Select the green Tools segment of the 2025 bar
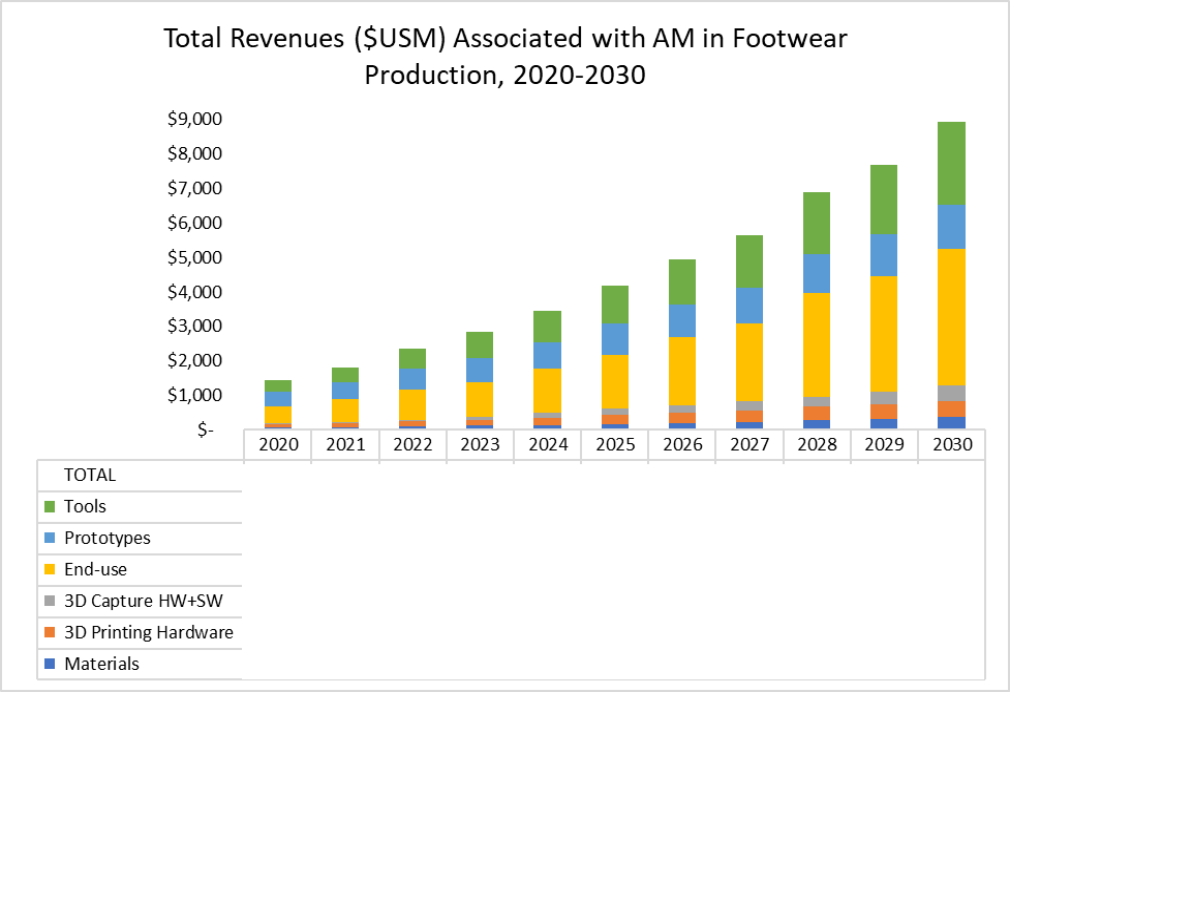The width and height of the screenshot is (1200, 900). 615,305
